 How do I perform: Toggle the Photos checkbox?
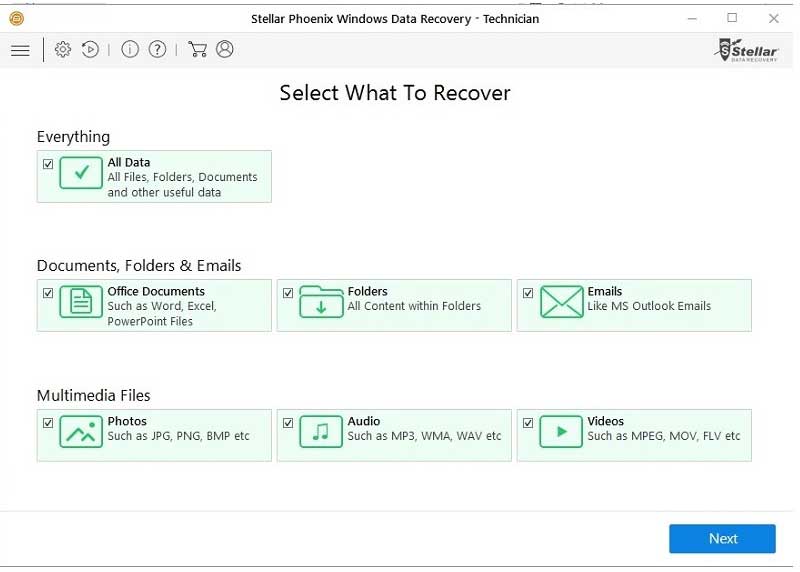(x=48, y=423)
